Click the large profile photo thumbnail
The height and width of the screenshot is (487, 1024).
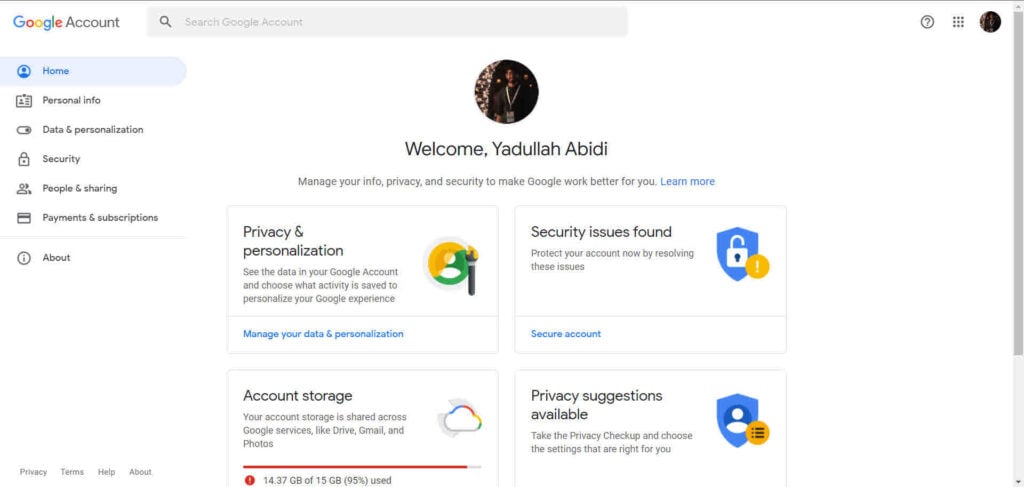[506, 91]
